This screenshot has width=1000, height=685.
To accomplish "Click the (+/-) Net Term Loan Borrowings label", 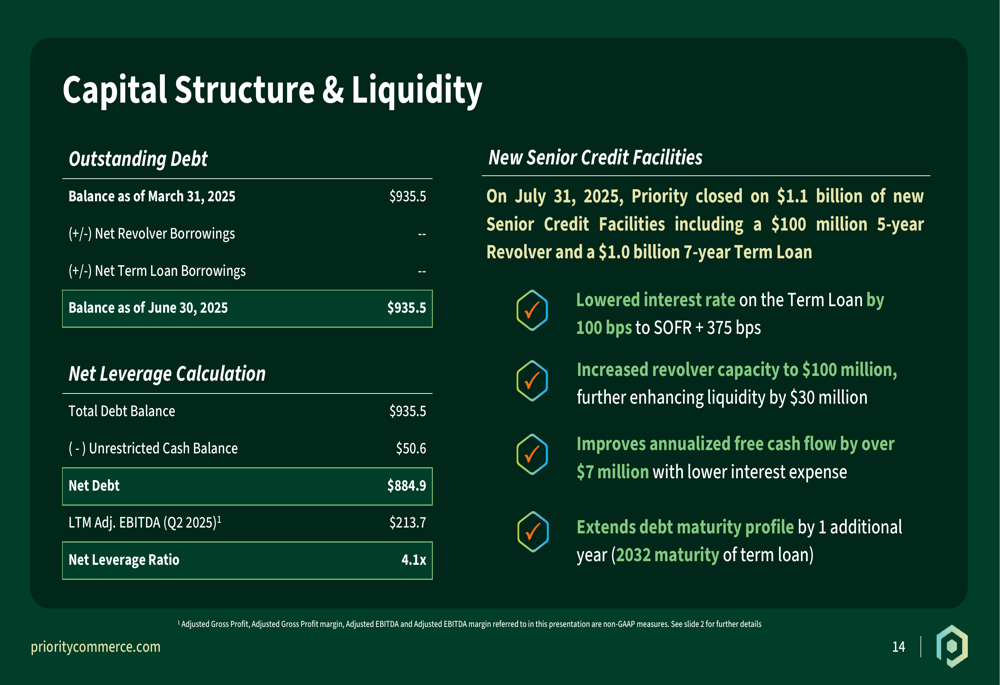I will tap(157, 271).
